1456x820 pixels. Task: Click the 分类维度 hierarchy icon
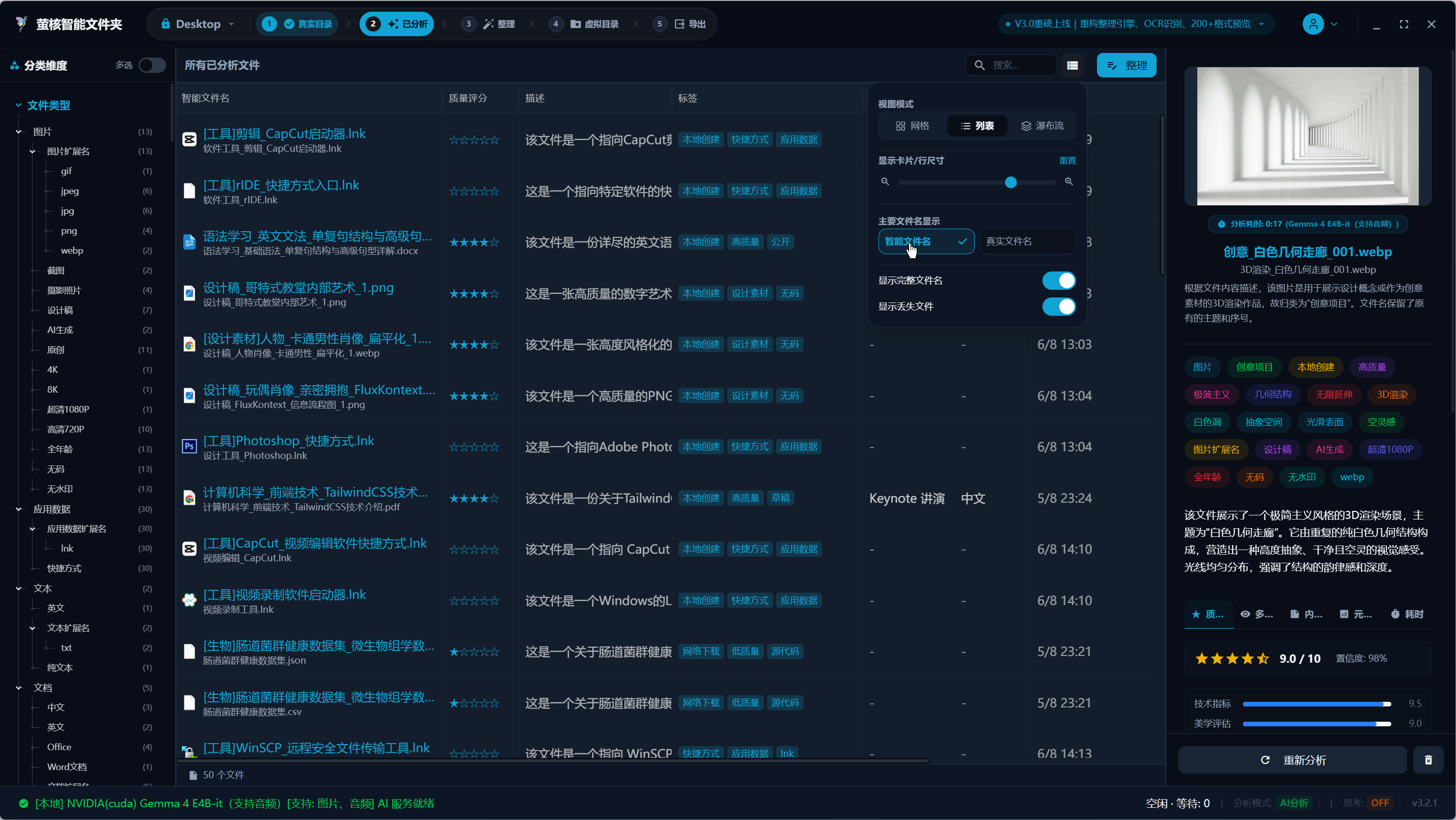pyautogui.click(x=15, y=66)
